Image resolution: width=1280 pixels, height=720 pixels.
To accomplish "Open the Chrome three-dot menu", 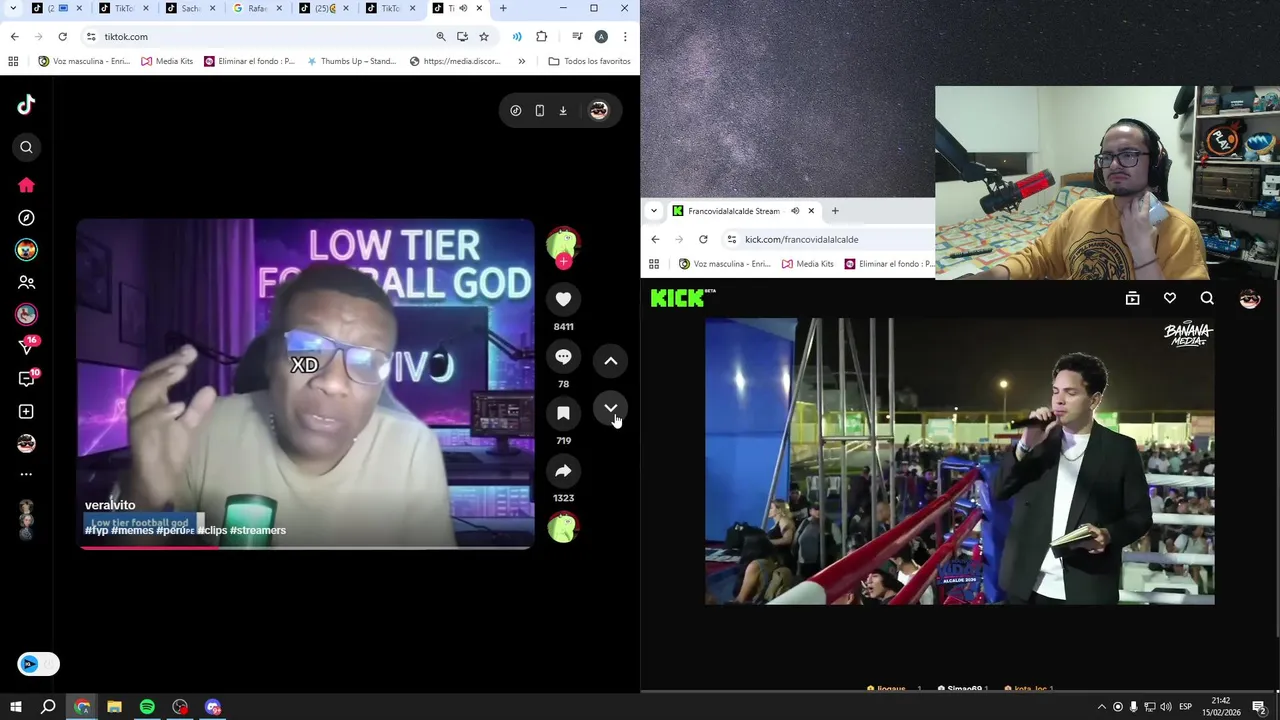I will [625, 37].
